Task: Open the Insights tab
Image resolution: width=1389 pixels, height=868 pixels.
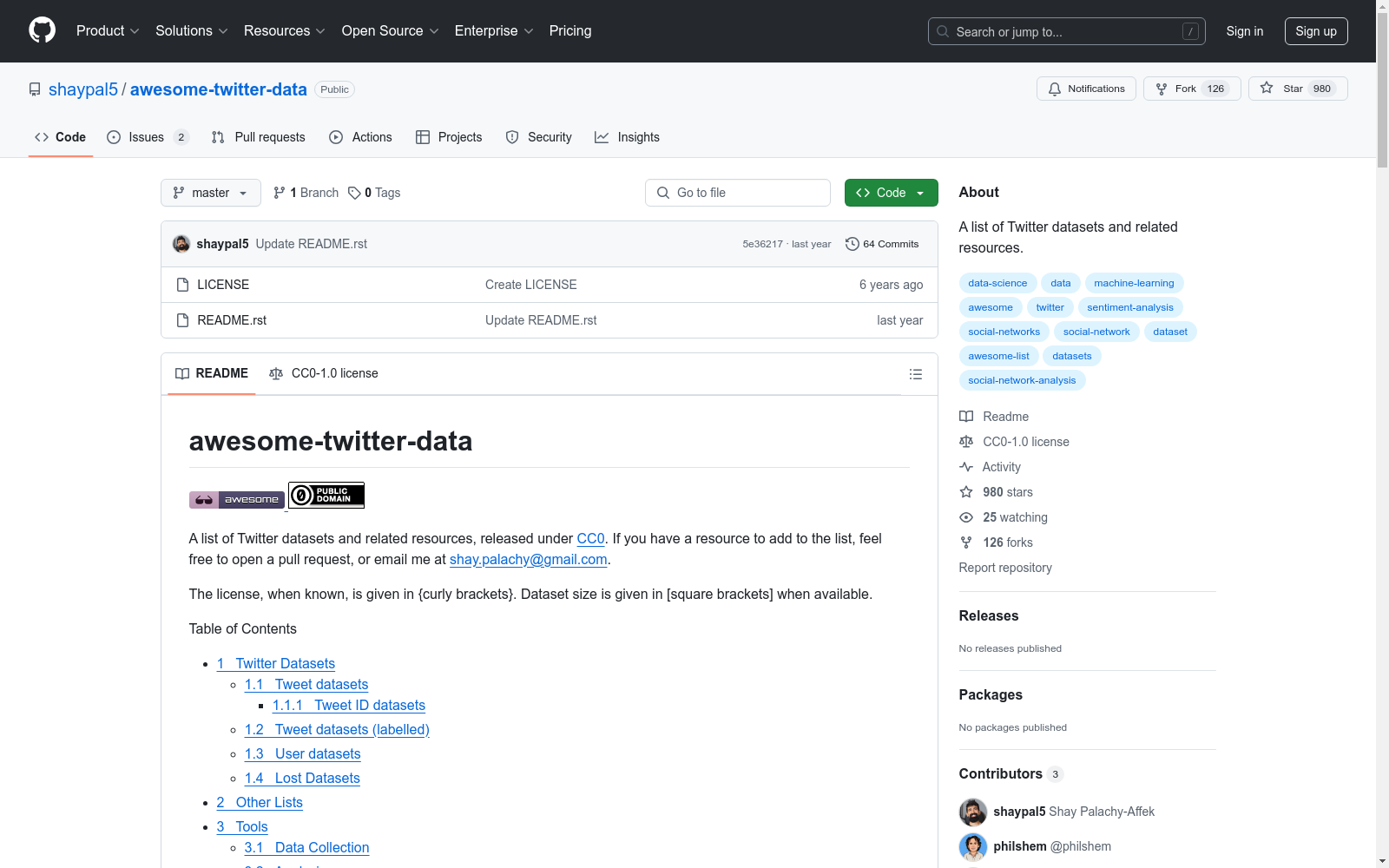Action: click(627, 137)
